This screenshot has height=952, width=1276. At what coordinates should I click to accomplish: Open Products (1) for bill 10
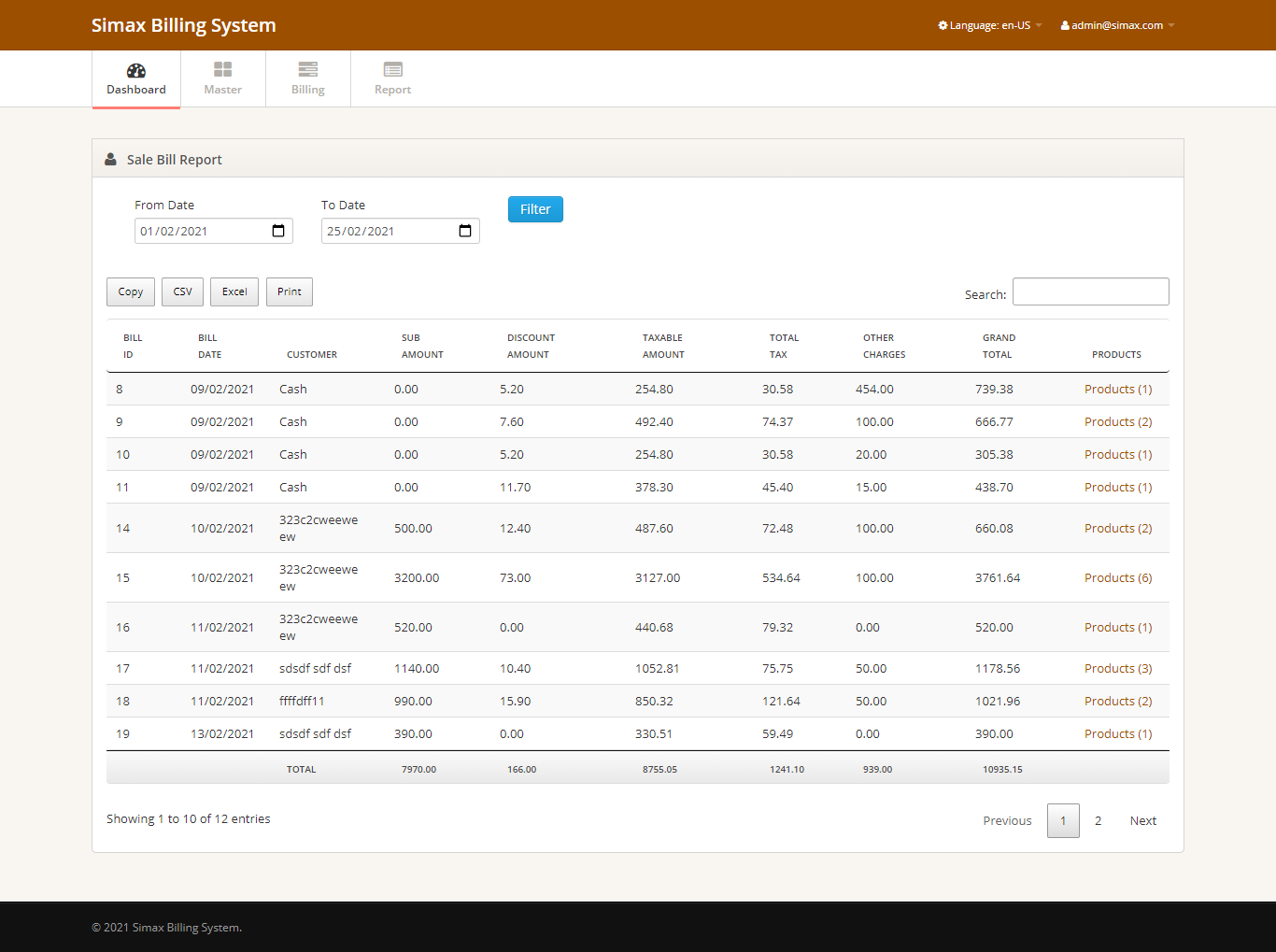1118,454
